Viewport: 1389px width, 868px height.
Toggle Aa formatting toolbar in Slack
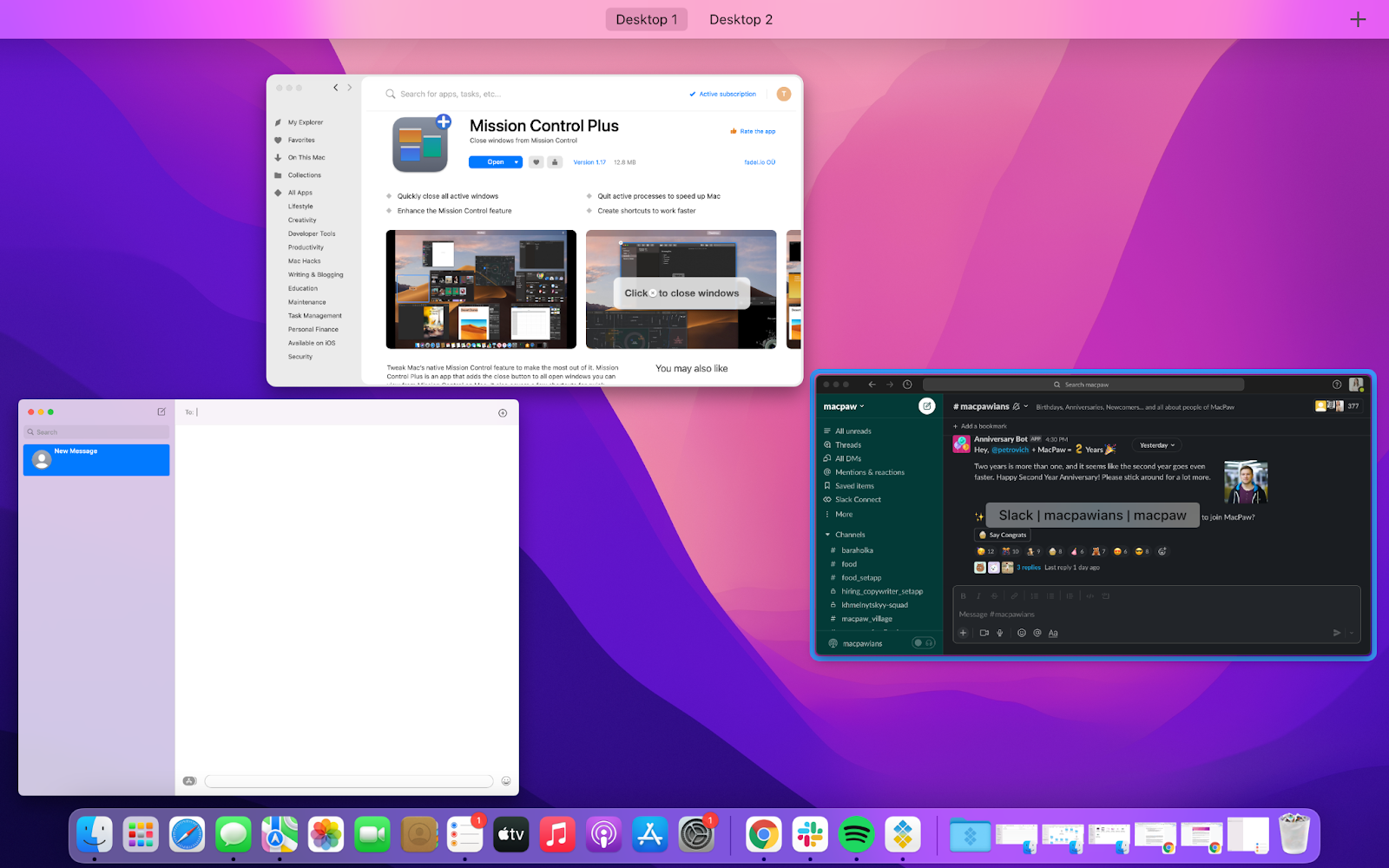click(1053, 633)
